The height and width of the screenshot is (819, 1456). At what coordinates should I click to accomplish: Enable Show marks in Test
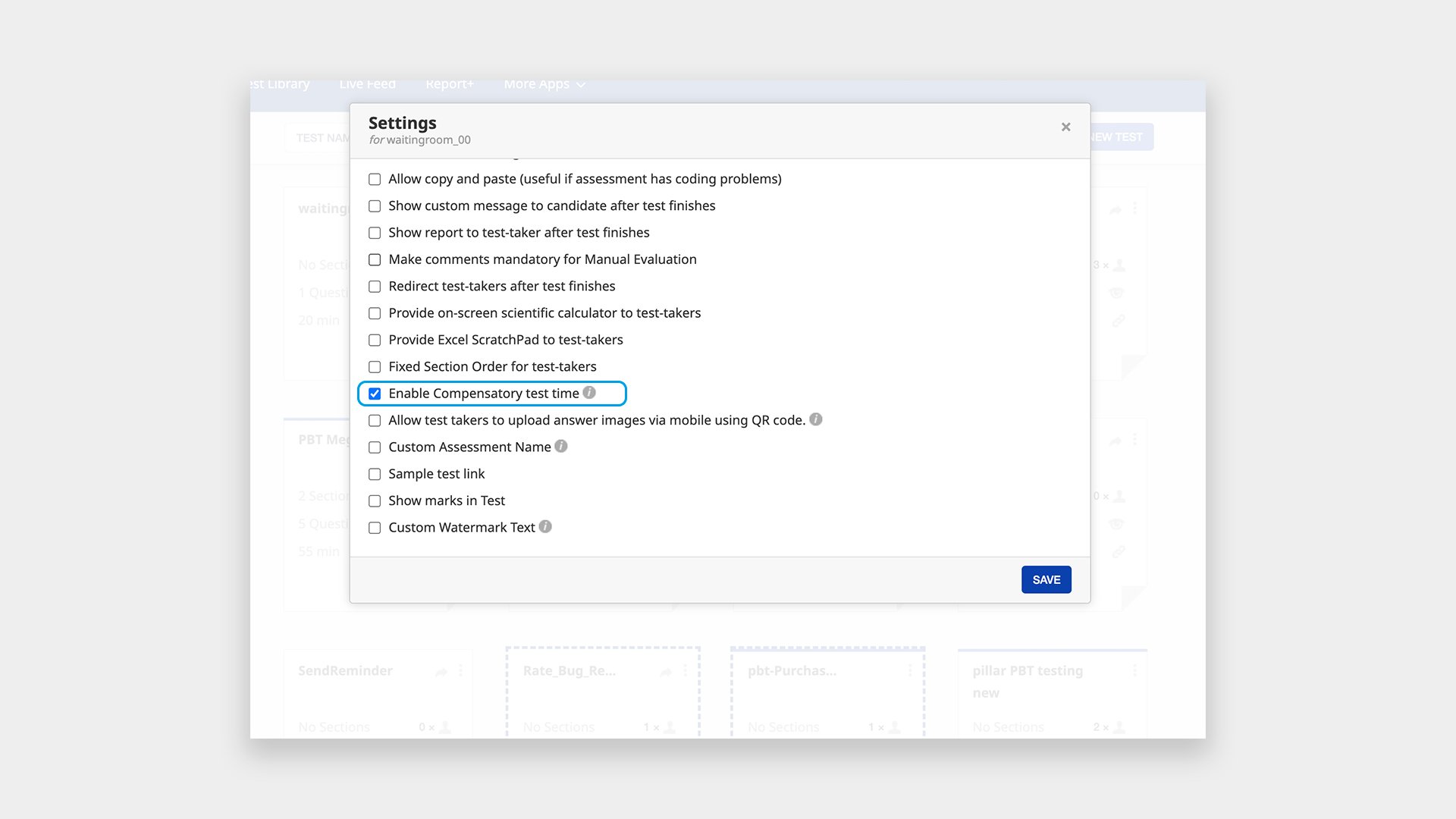pos(375,501)
